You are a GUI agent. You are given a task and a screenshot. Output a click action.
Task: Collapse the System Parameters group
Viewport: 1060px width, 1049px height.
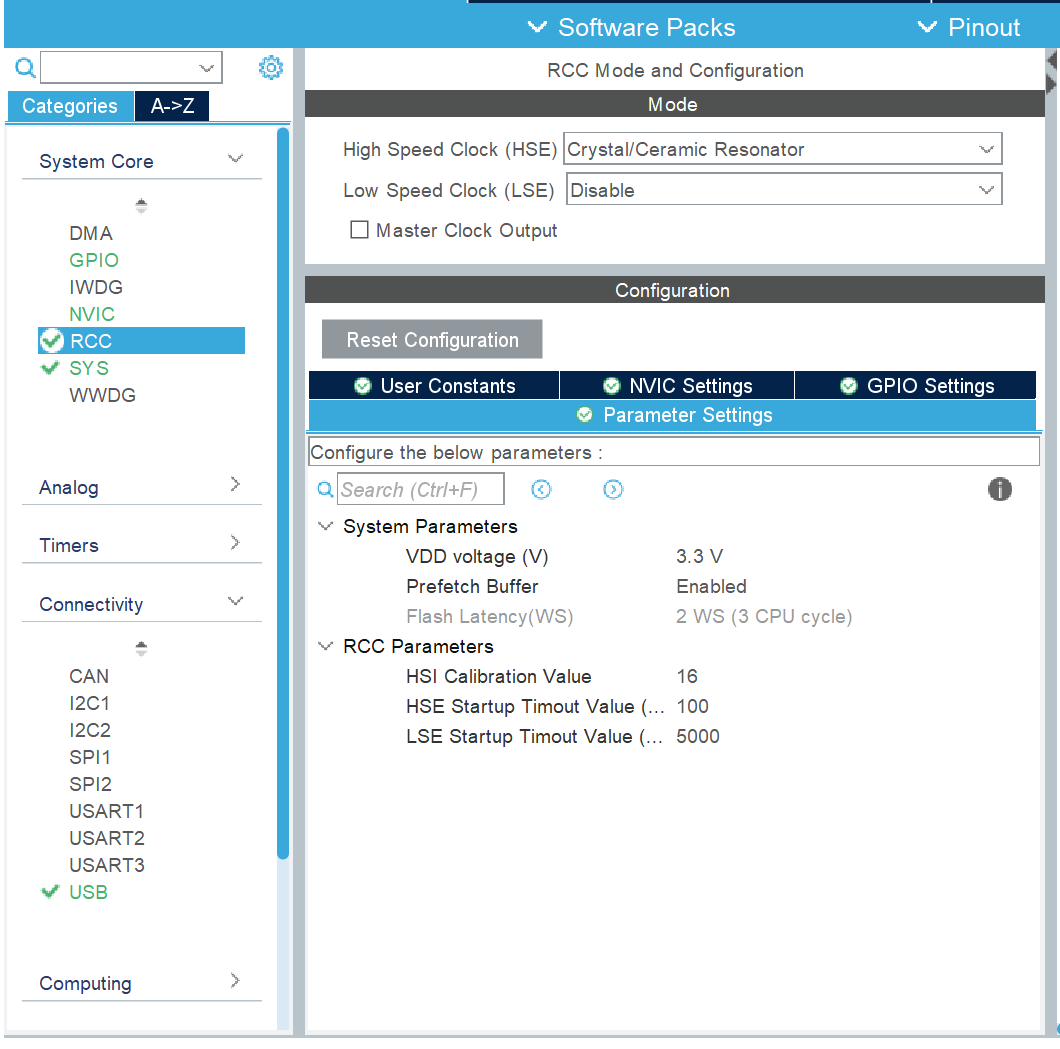click(x=325, y=526)
